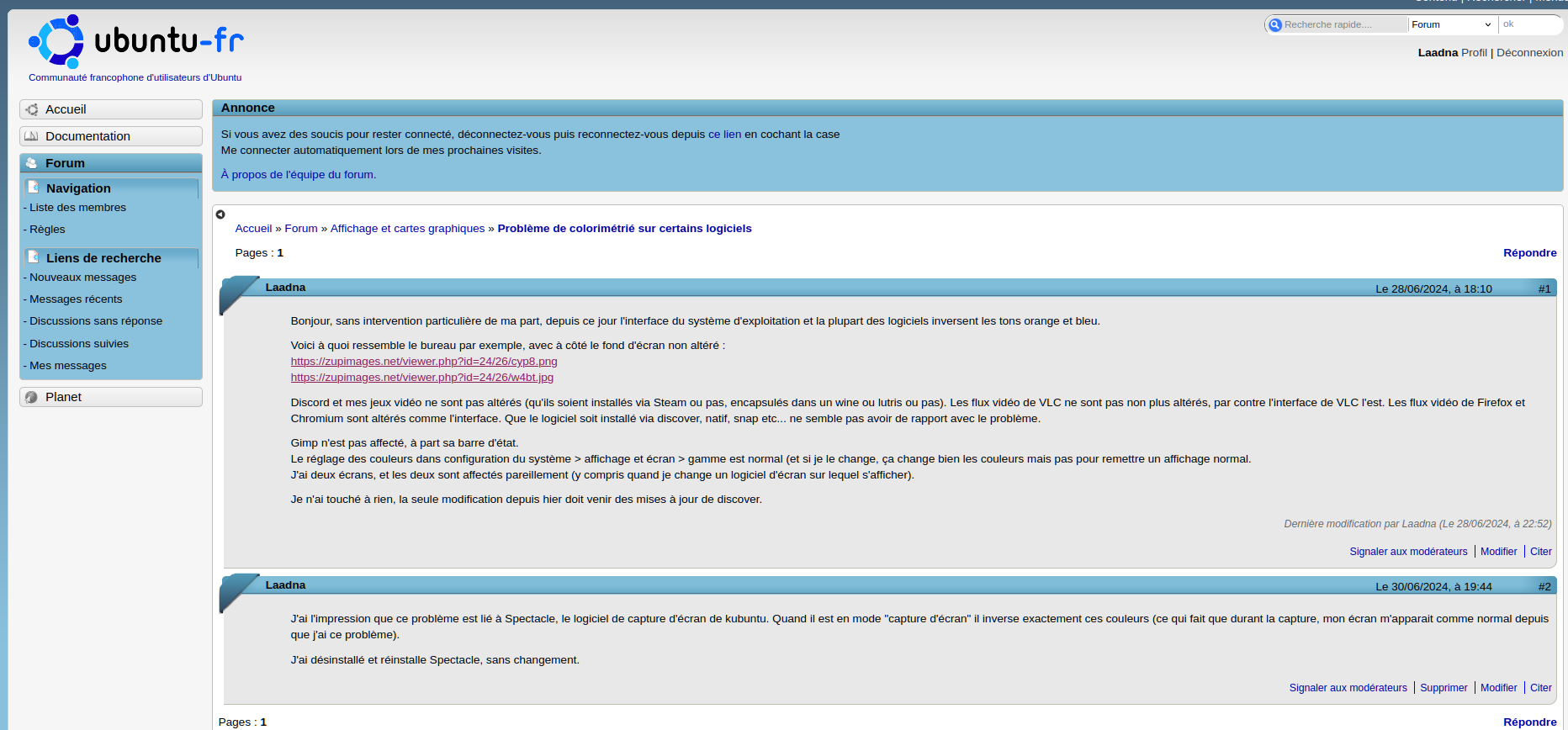Report post #2 to moderators
This screenshot has height=730, width=1568.
1348,688
